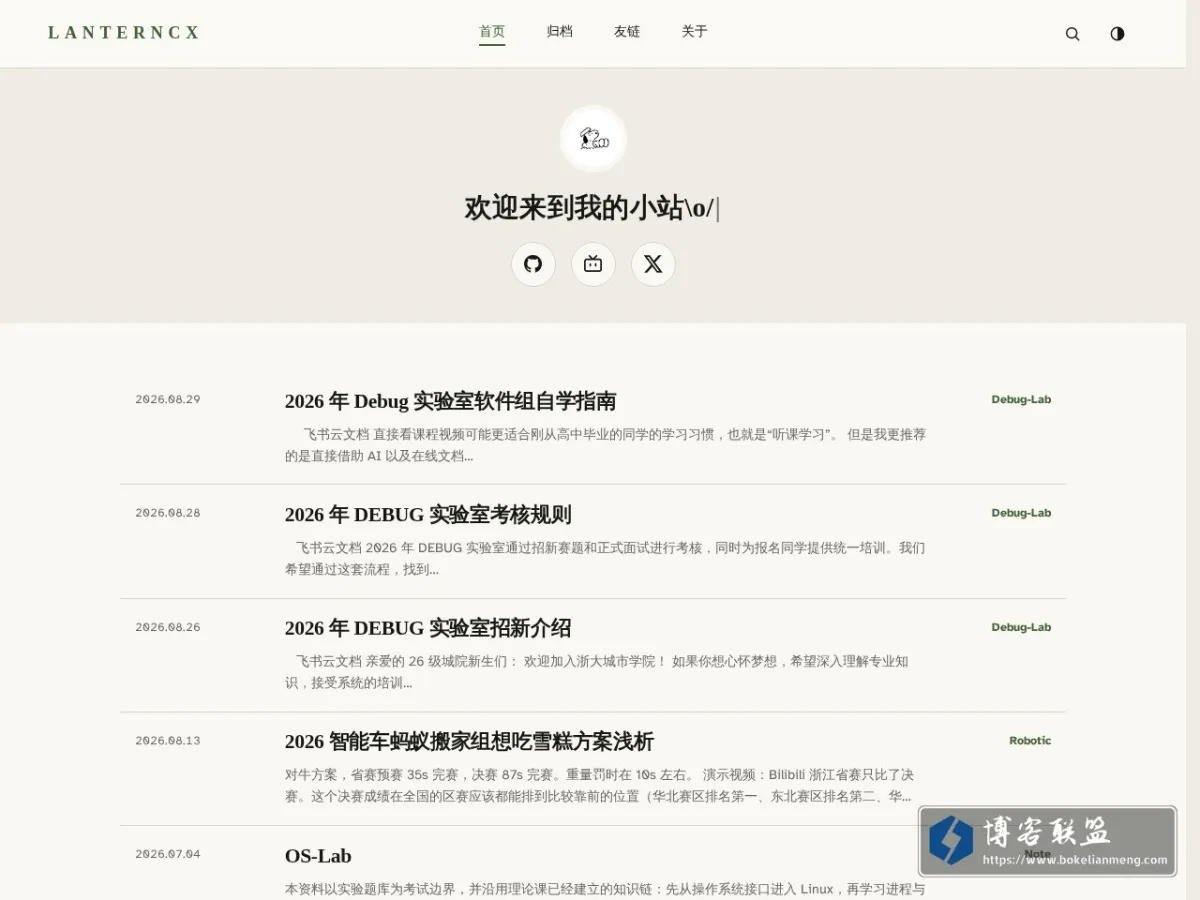The height and width of the screenshot is (900, 1200).
Task: Click Debug-Lab tag on 招新介绍 post
Action: 1021,627
